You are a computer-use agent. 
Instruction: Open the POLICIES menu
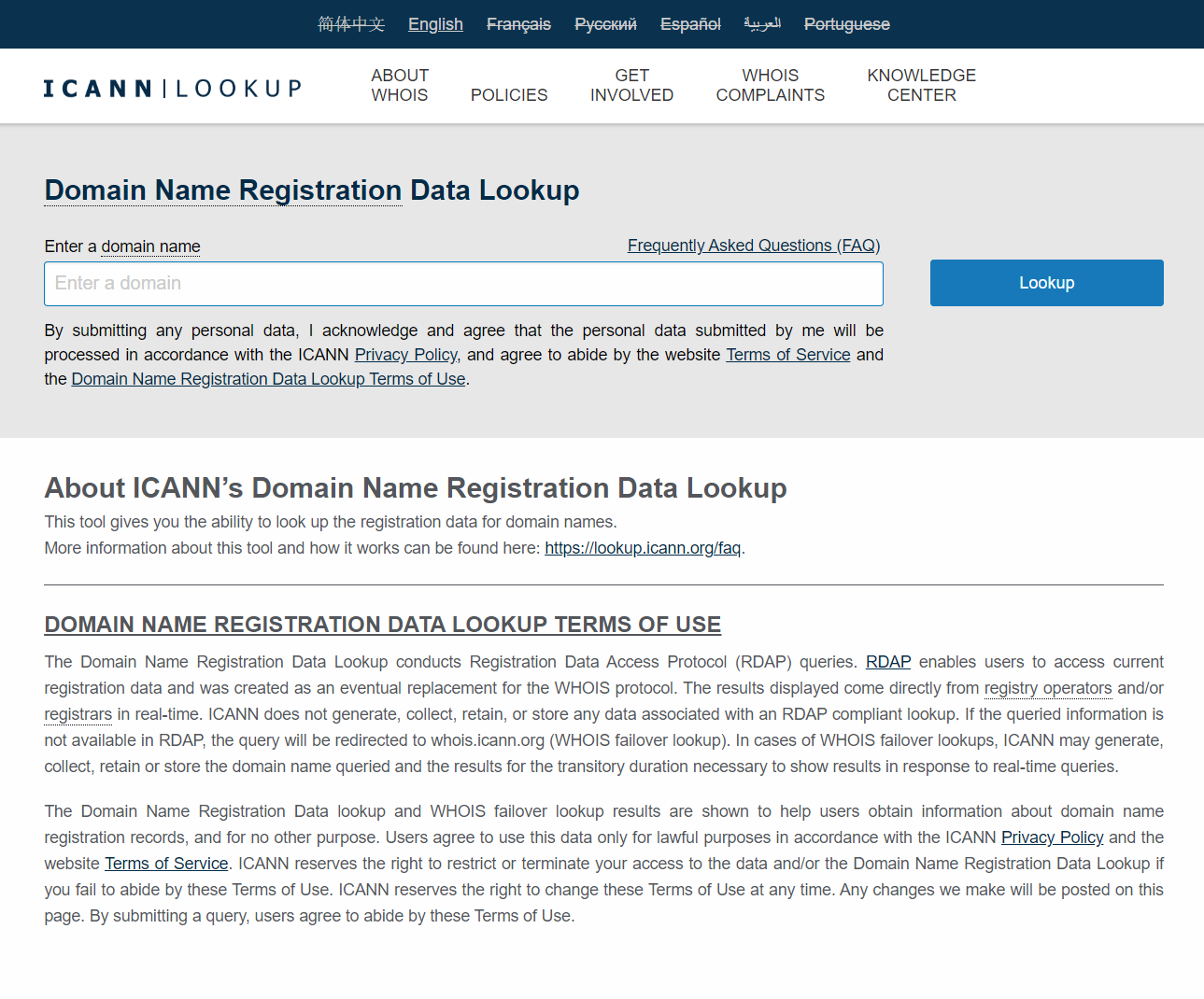[x=509, y=95]
